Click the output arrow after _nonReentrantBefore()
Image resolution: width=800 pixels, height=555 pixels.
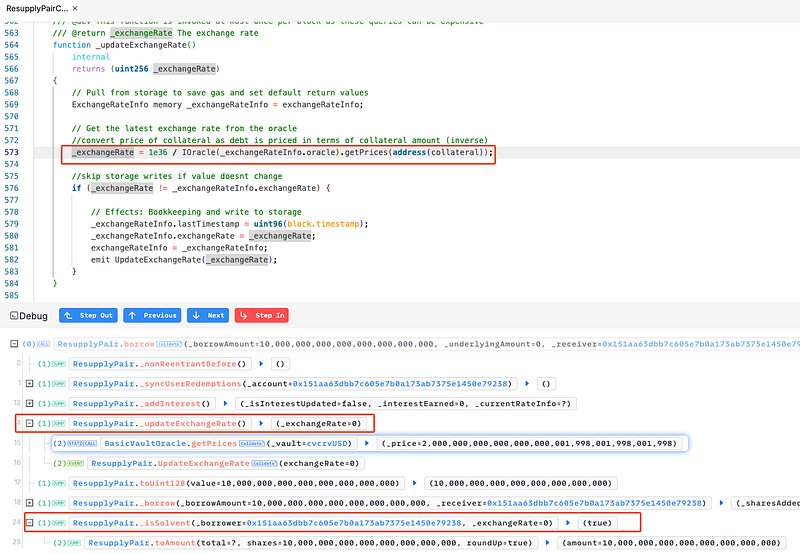[261, 364]
